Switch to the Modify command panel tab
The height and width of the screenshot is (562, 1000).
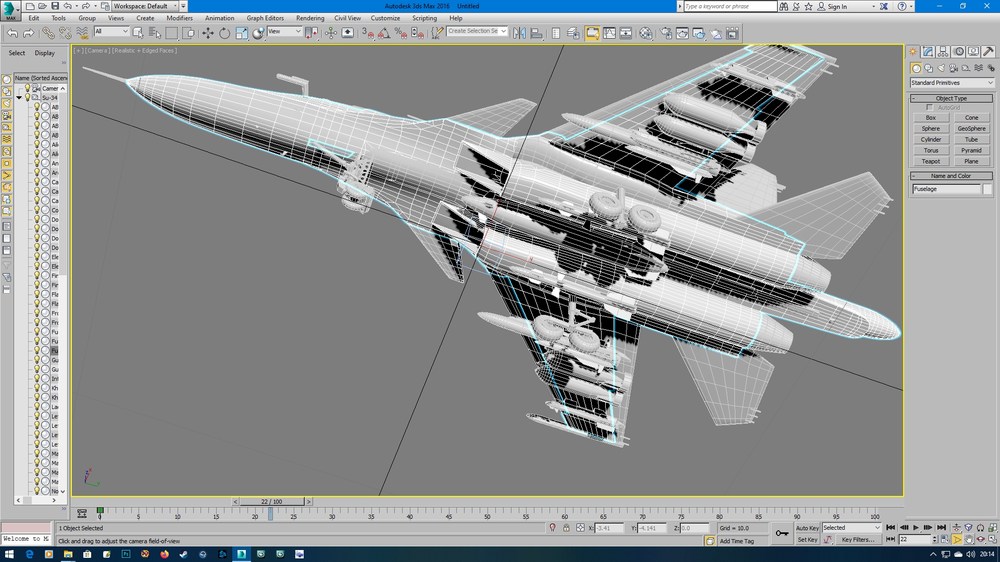pos(928,52)
